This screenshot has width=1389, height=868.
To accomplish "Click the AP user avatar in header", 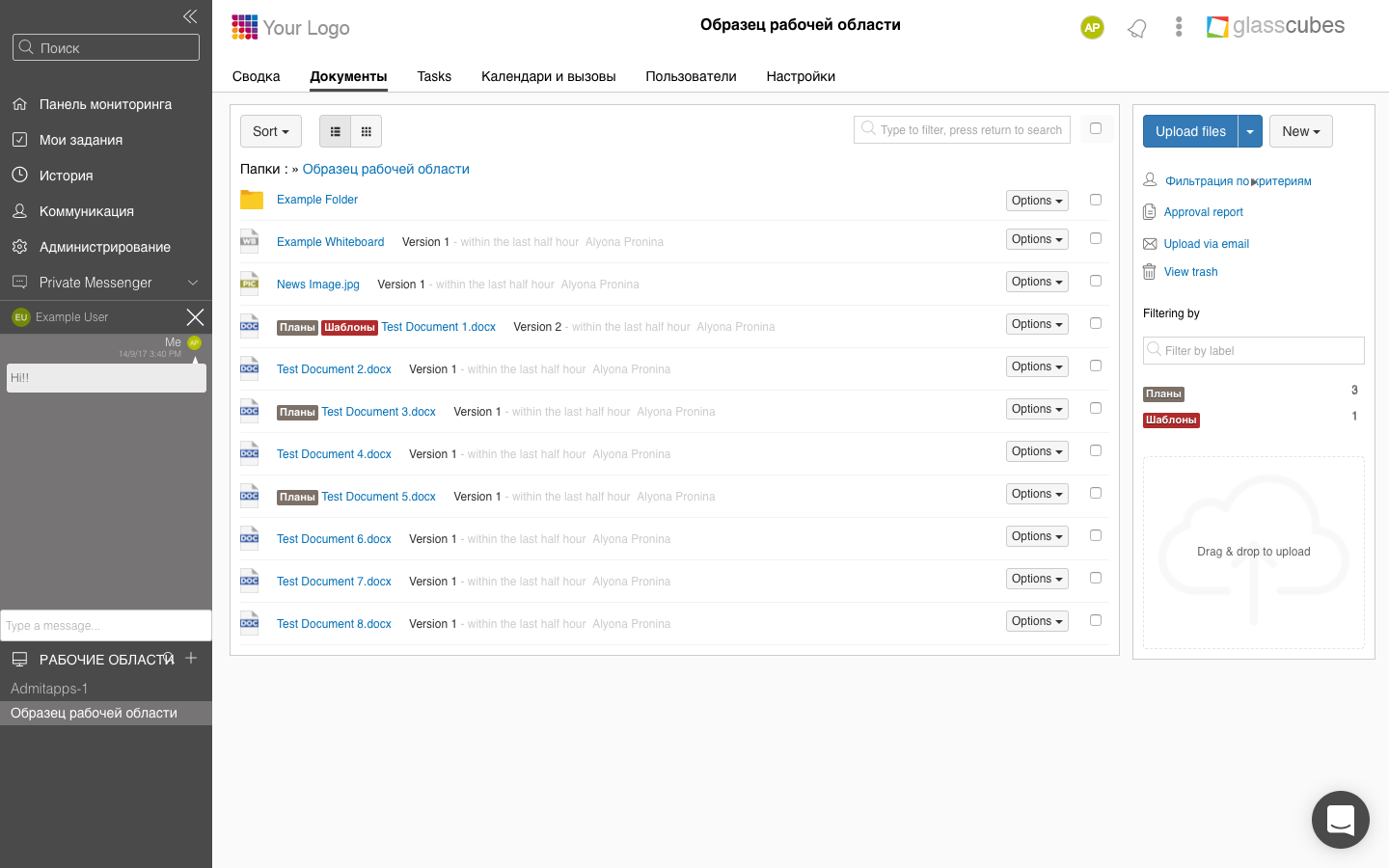I will (x=1092, y=27).
